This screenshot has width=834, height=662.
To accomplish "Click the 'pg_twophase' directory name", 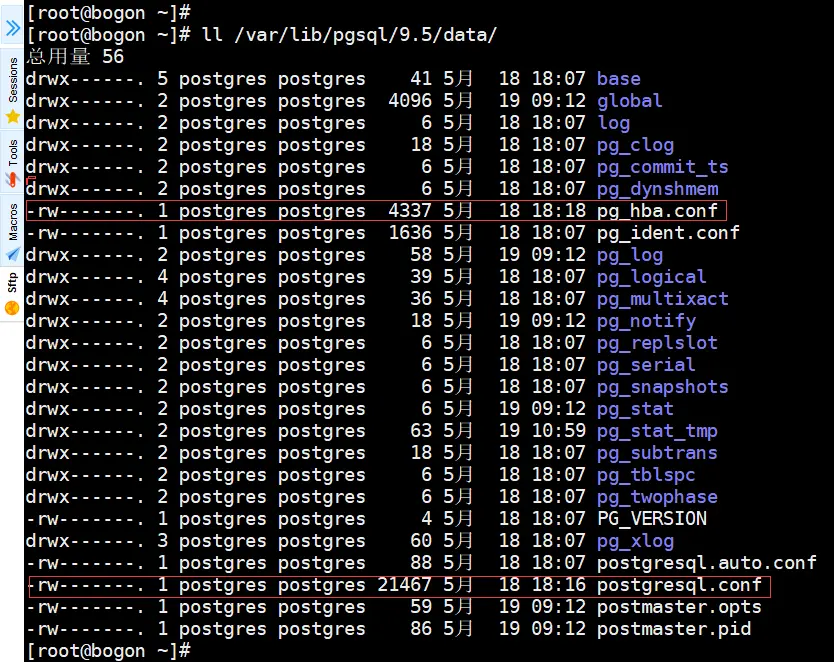I will [657, 497].
